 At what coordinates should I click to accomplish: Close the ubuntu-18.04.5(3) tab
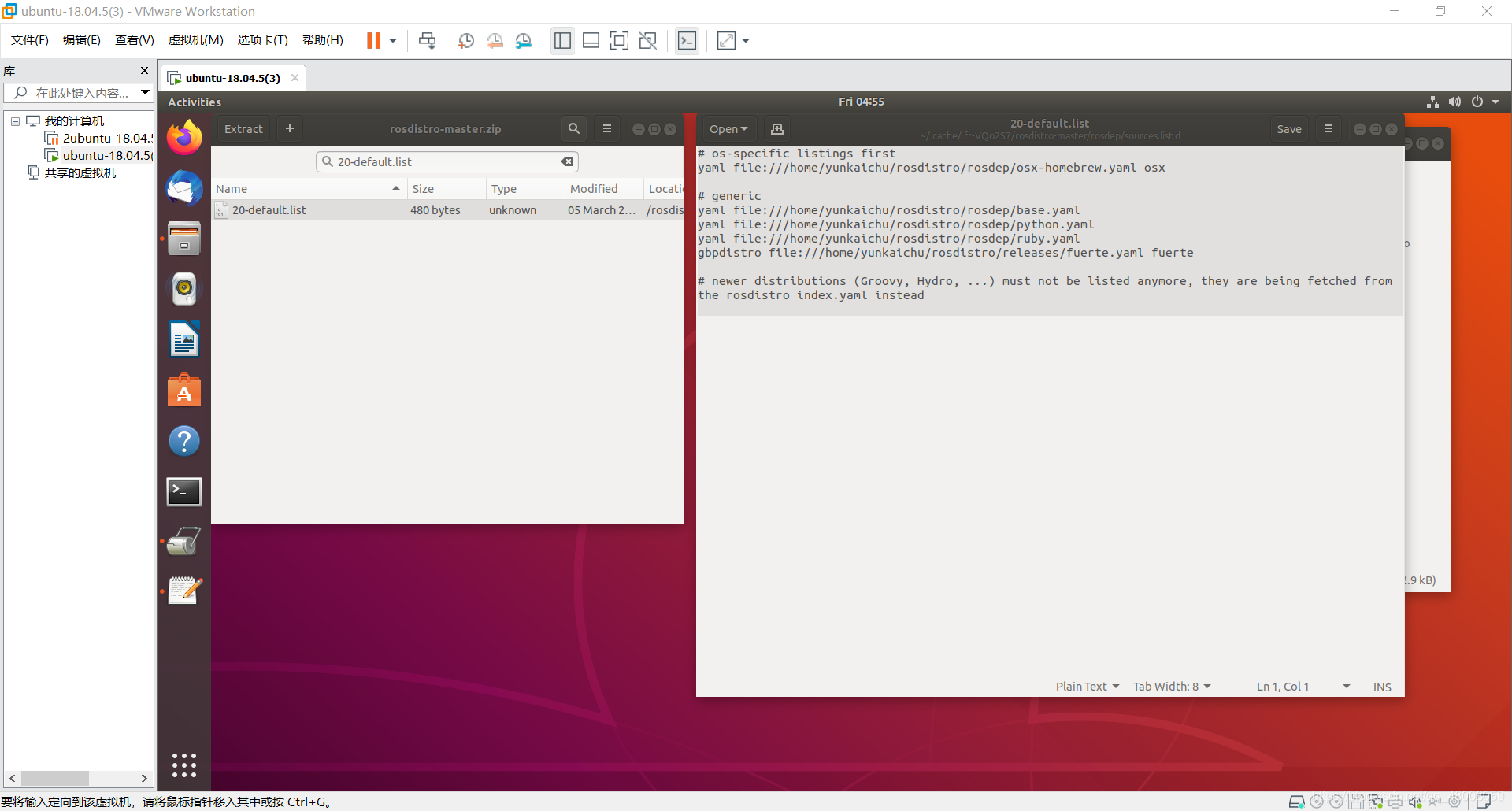(x=295, y=78)
